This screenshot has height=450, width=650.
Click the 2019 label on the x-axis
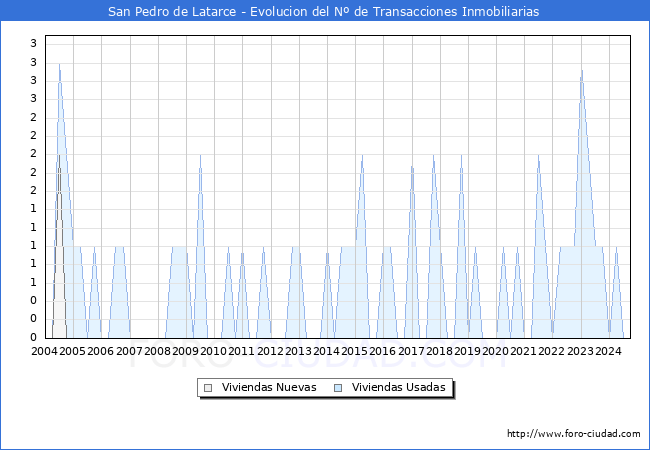pyautogui.click(x=468, y=352)
